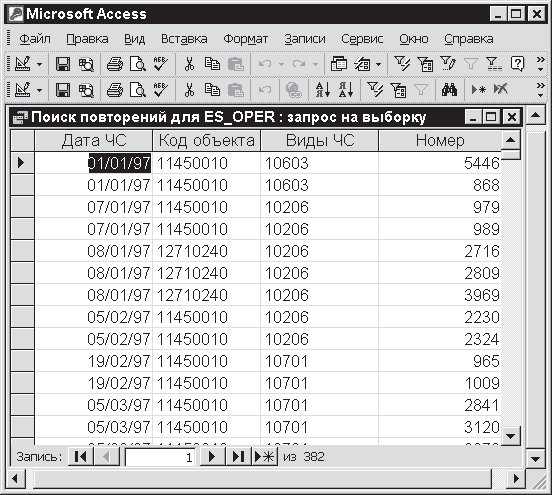Jump to the last record button
This screenshot has height=495, width=552.
(x=238, y=457)
